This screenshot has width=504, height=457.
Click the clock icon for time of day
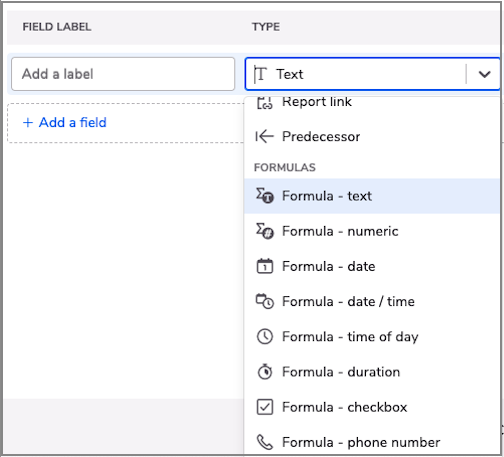tap(265, 337)
